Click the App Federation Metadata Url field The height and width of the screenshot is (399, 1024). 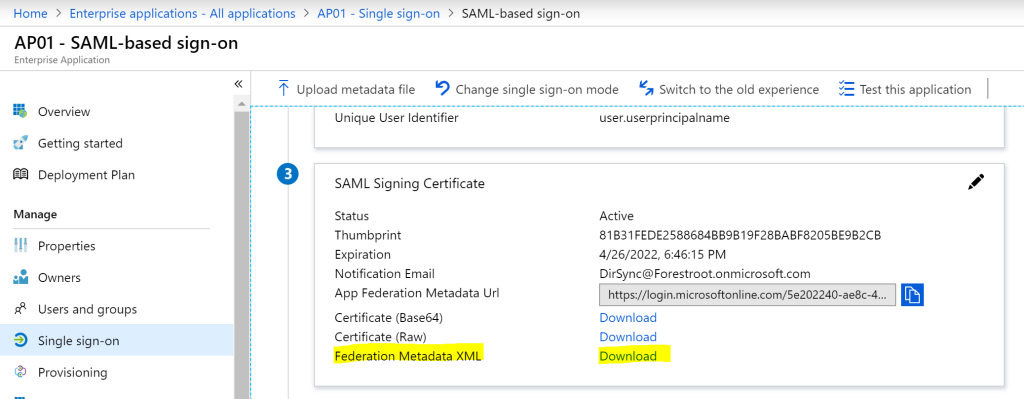(748, 295)
